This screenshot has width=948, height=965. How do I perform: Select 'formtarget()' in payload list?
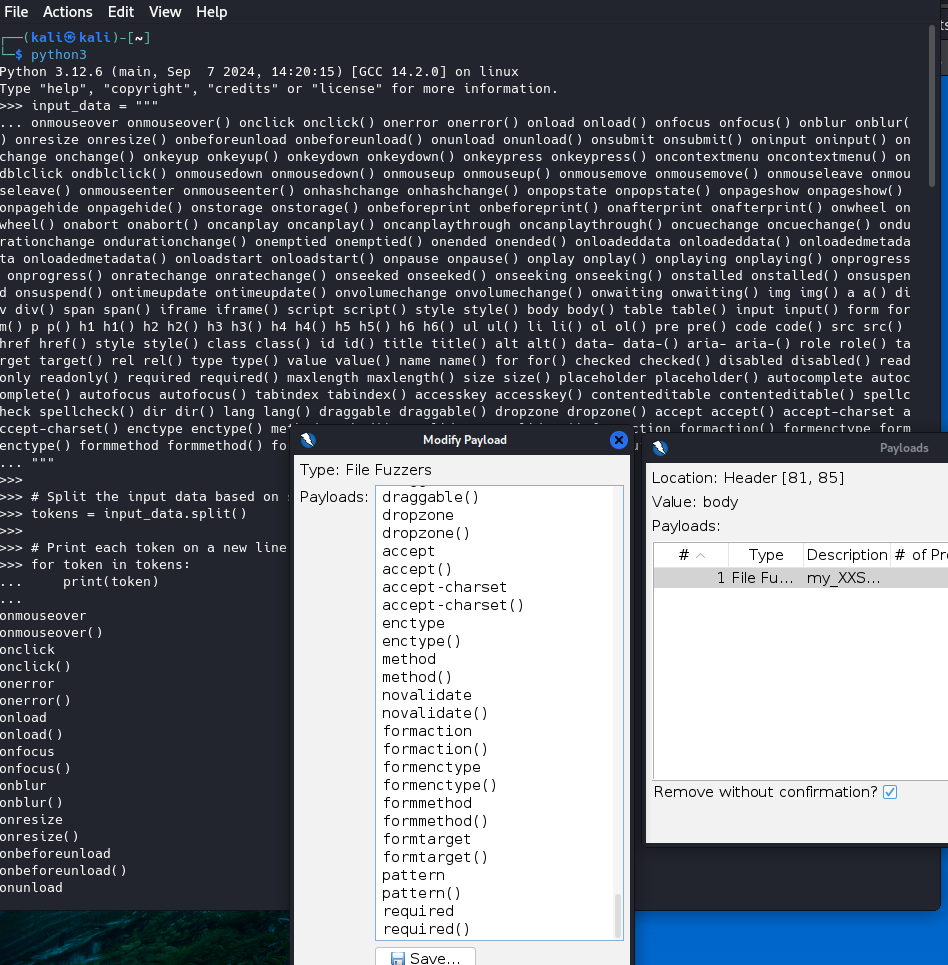[x=435, y=857]
